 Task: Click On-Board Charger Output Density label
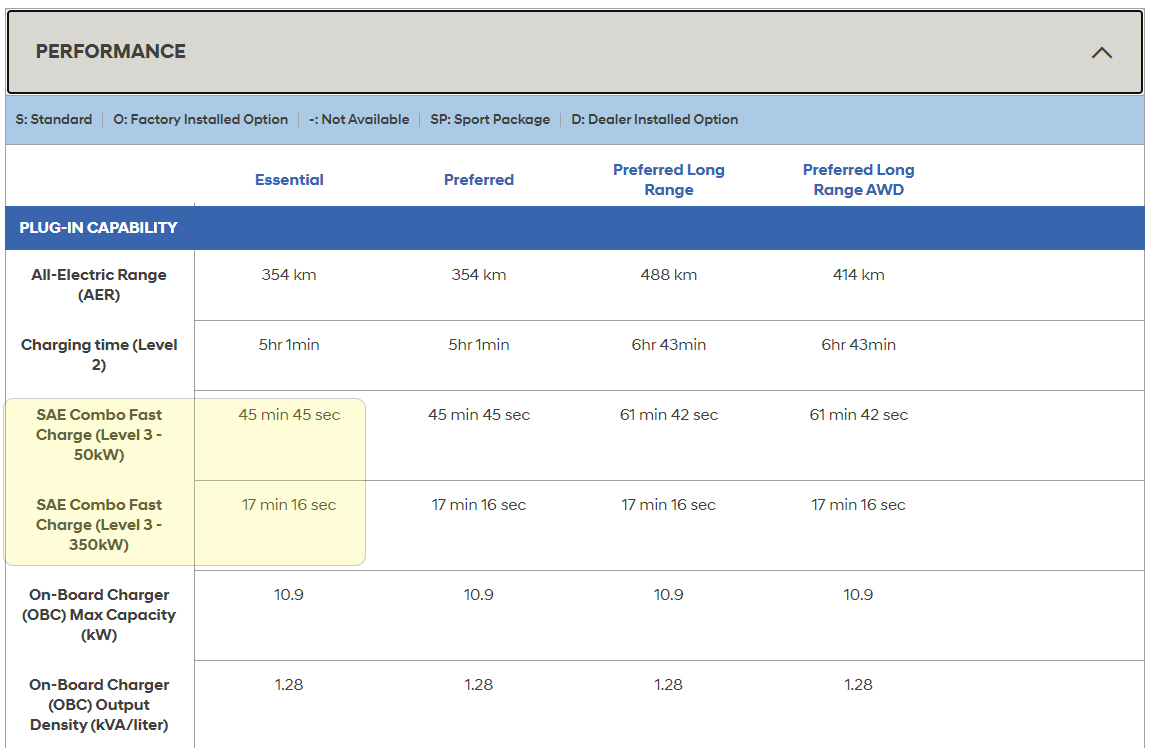tap(99, 705)
